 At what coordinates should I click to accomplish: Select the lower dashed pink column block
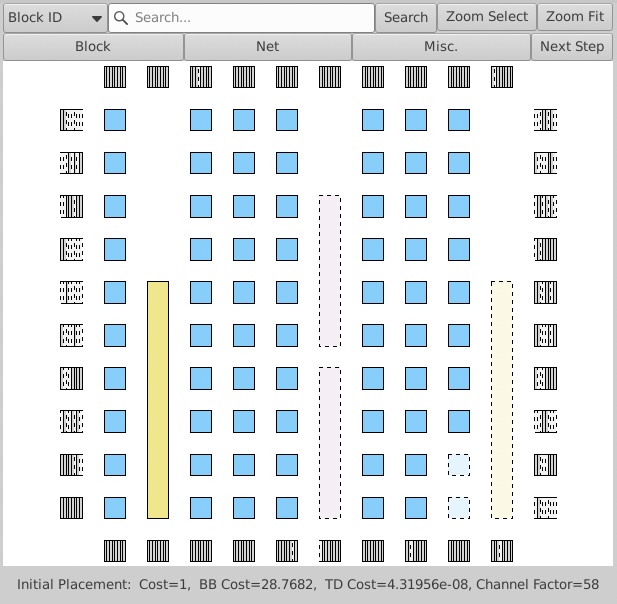pos(330,443)
